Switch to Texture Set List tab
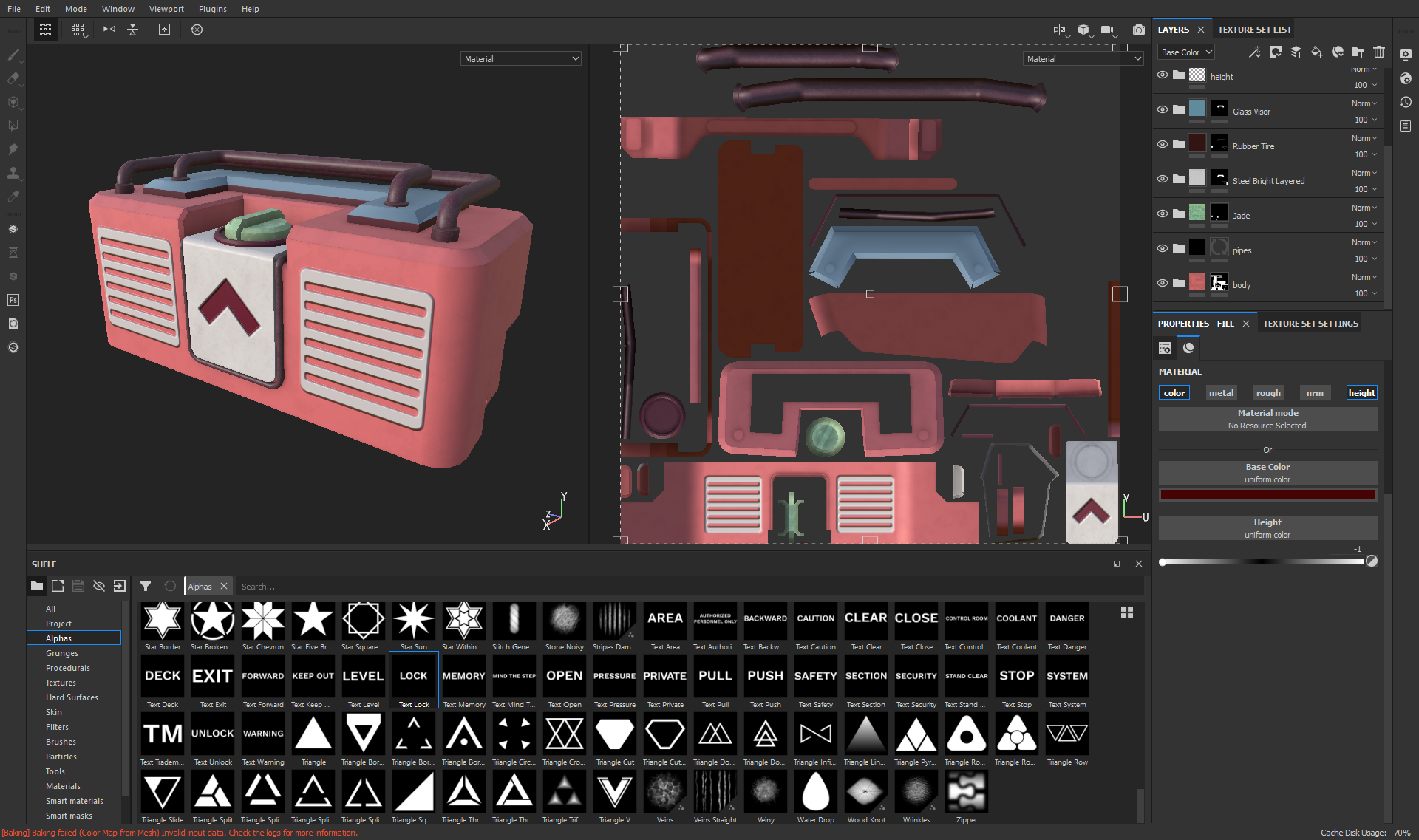The image size is (1419, 840). [1254, 30]
